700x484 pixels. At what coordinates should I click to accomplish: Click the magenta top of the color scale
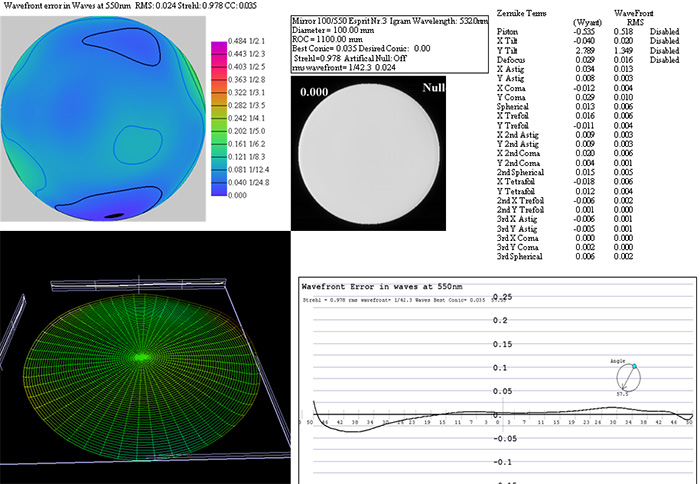tap(218, 45)
